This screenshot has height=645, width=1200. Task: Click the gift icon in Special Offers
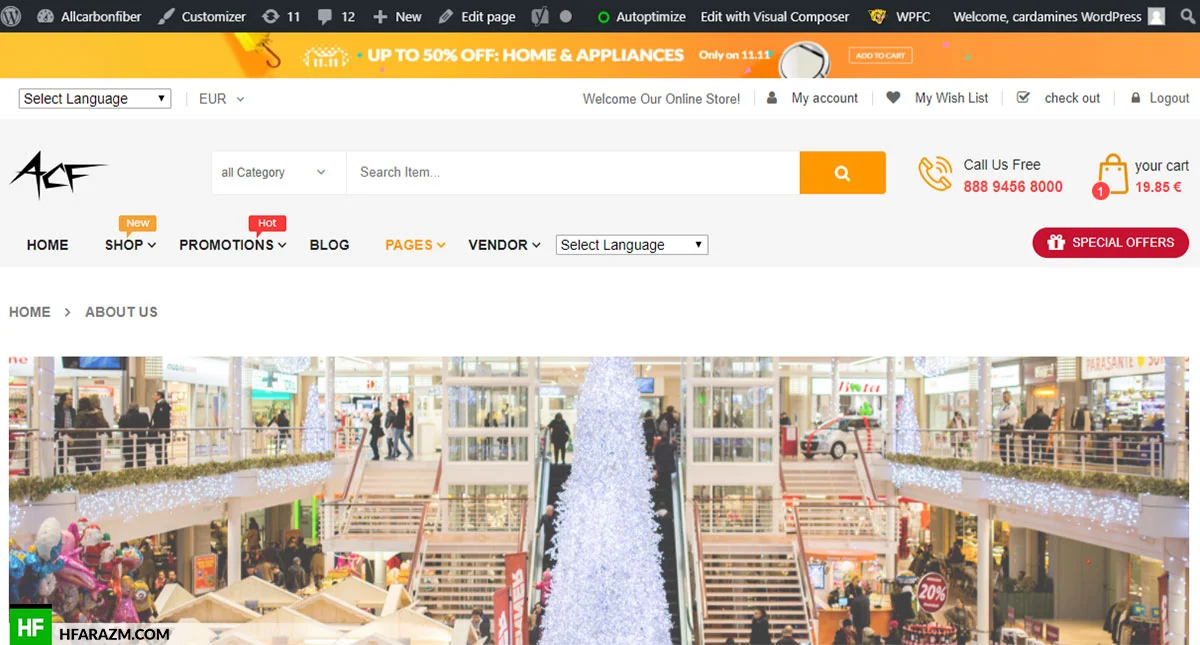click(x=1056, y=242)
